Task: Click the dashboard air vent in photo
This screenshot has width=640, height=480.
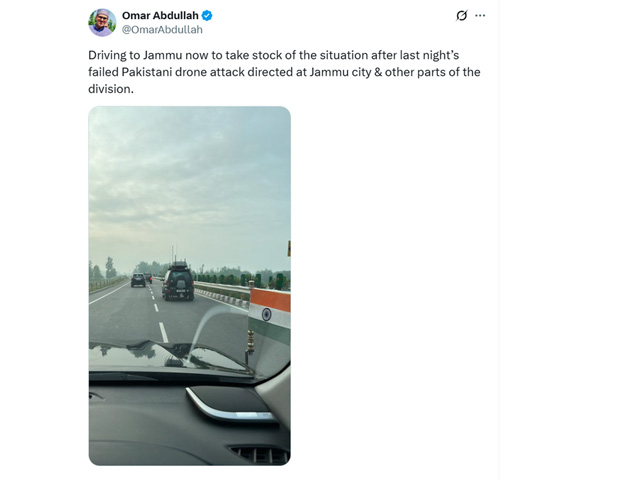Action: click(261, 454)
